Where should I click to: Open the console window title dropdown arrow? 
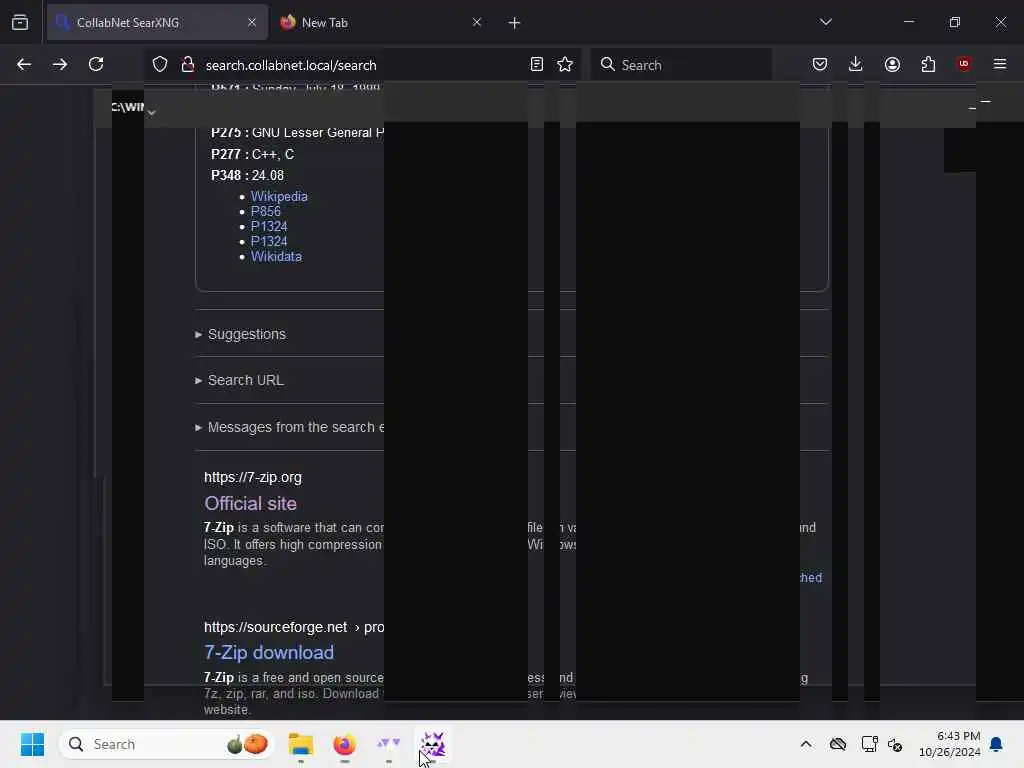pyautogui.click(x=152, y=112)
